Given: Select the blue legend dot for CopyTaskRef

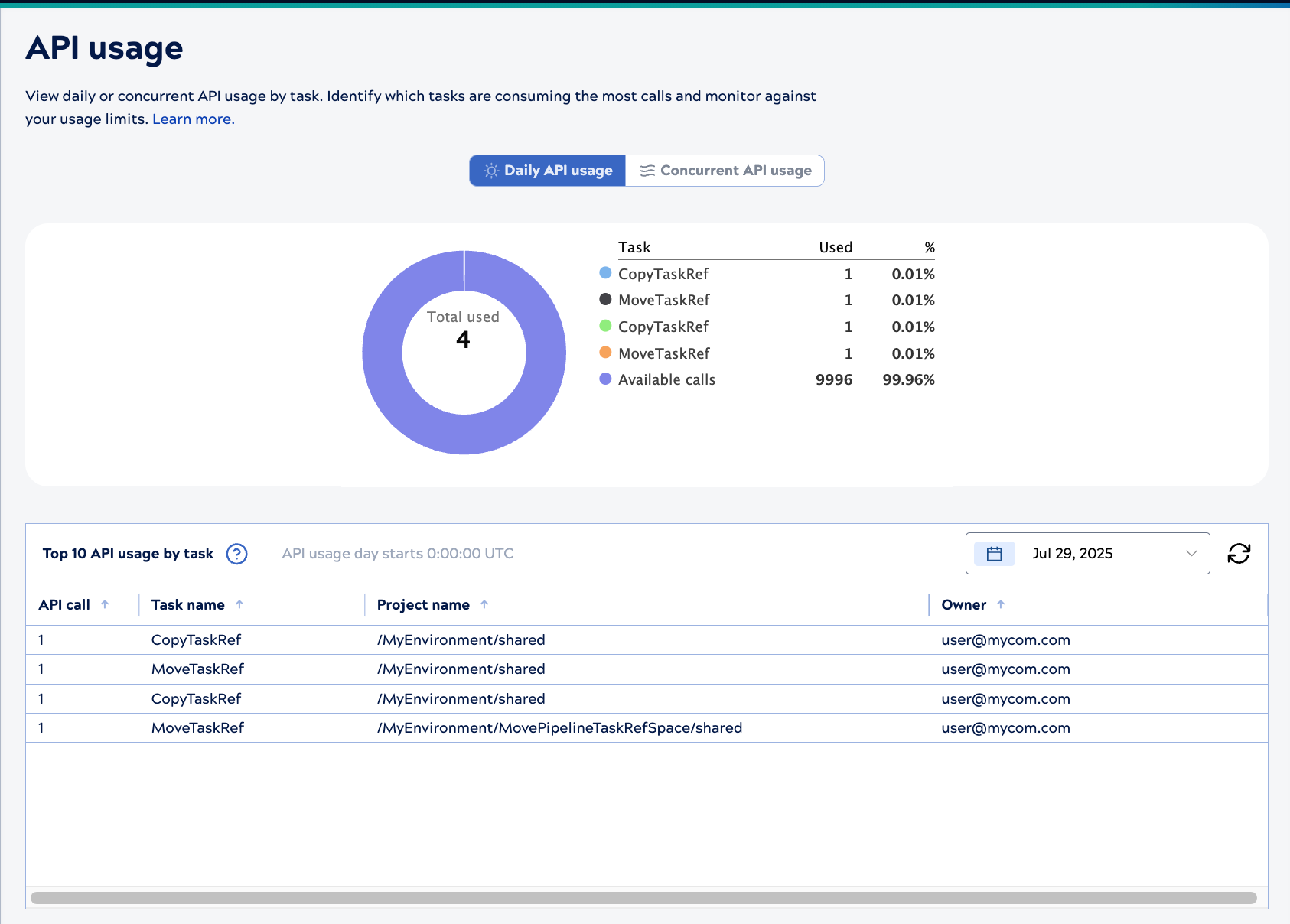Looking at the screenshot, I should pyautogui.click(x=605, y=273).
